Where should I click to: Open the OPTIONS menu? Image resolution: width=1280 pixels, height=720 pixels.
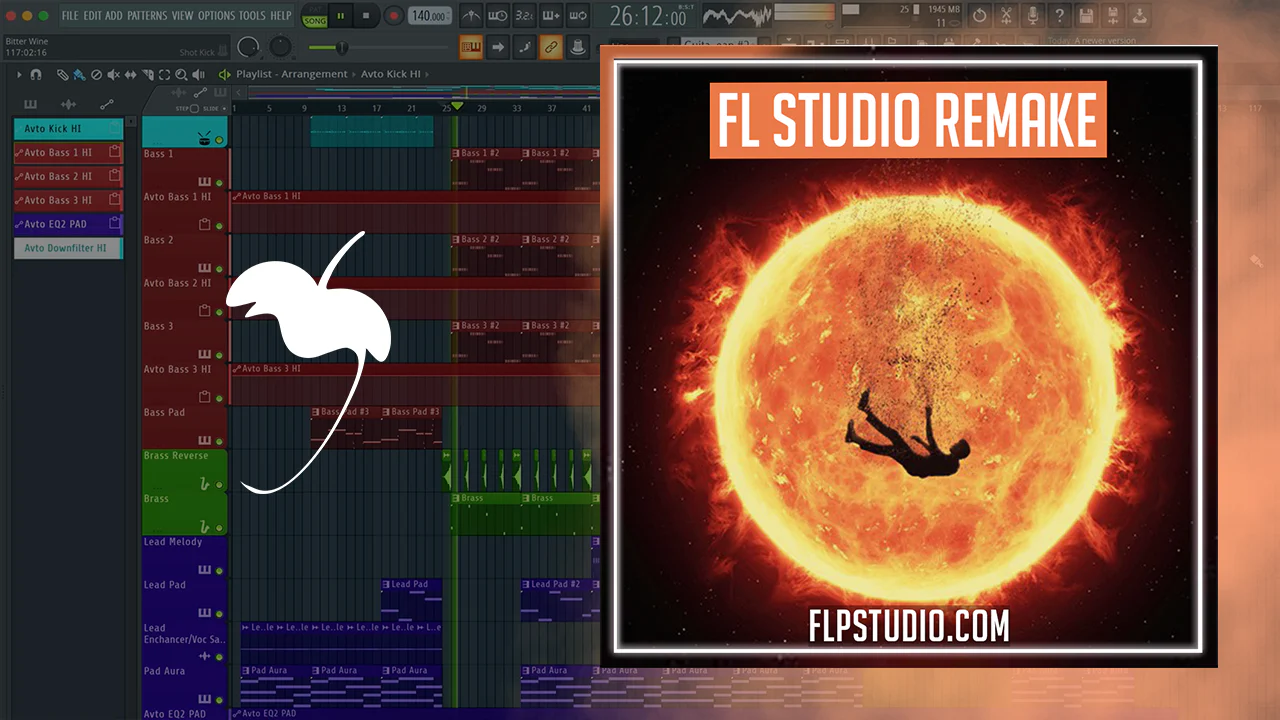[x=216, y=16]
